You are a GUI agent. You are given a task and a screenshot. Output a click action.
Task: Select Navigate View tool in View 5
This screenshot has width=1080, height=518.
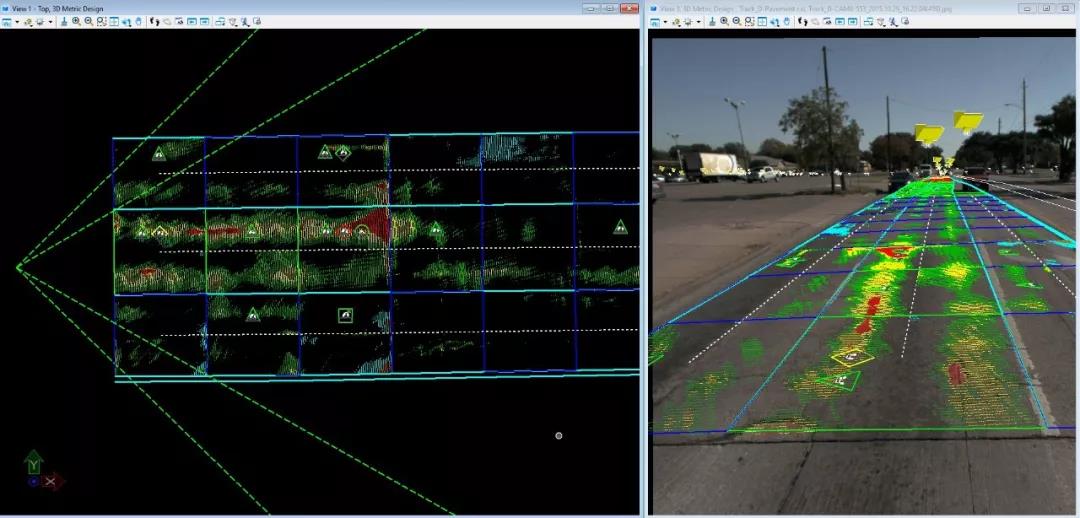827,21
